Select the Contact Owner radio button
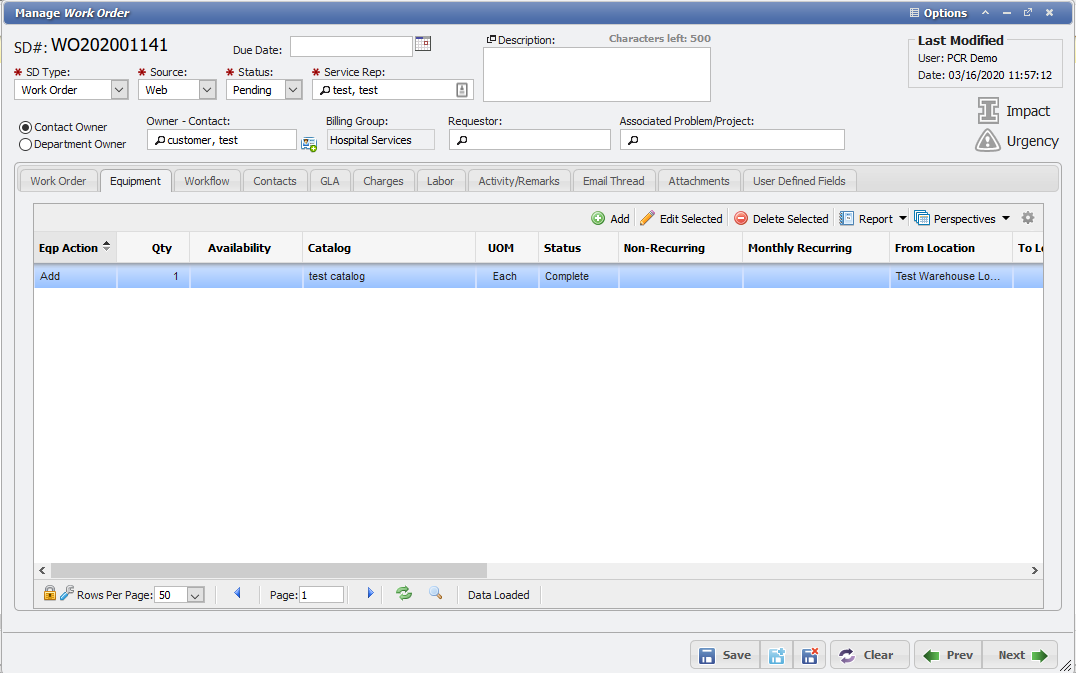The image size is (1076, 673). 25,126
